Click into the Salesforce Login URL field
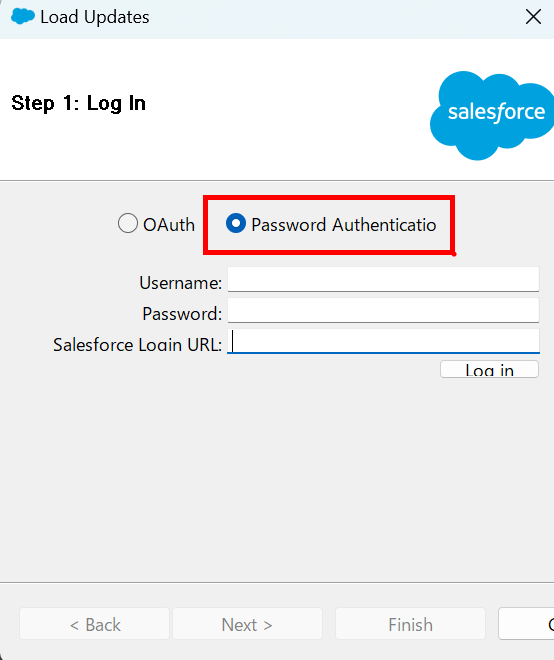 [x=383, y=341]
